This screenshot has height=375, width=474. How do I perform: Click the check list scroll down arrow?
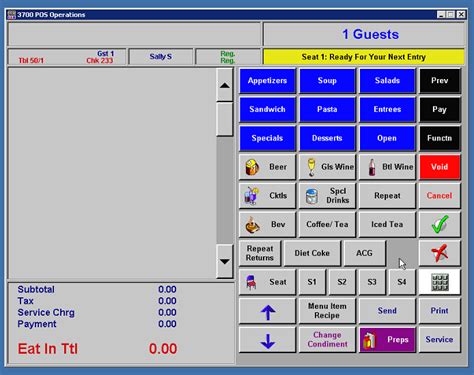tap(225, 262)
